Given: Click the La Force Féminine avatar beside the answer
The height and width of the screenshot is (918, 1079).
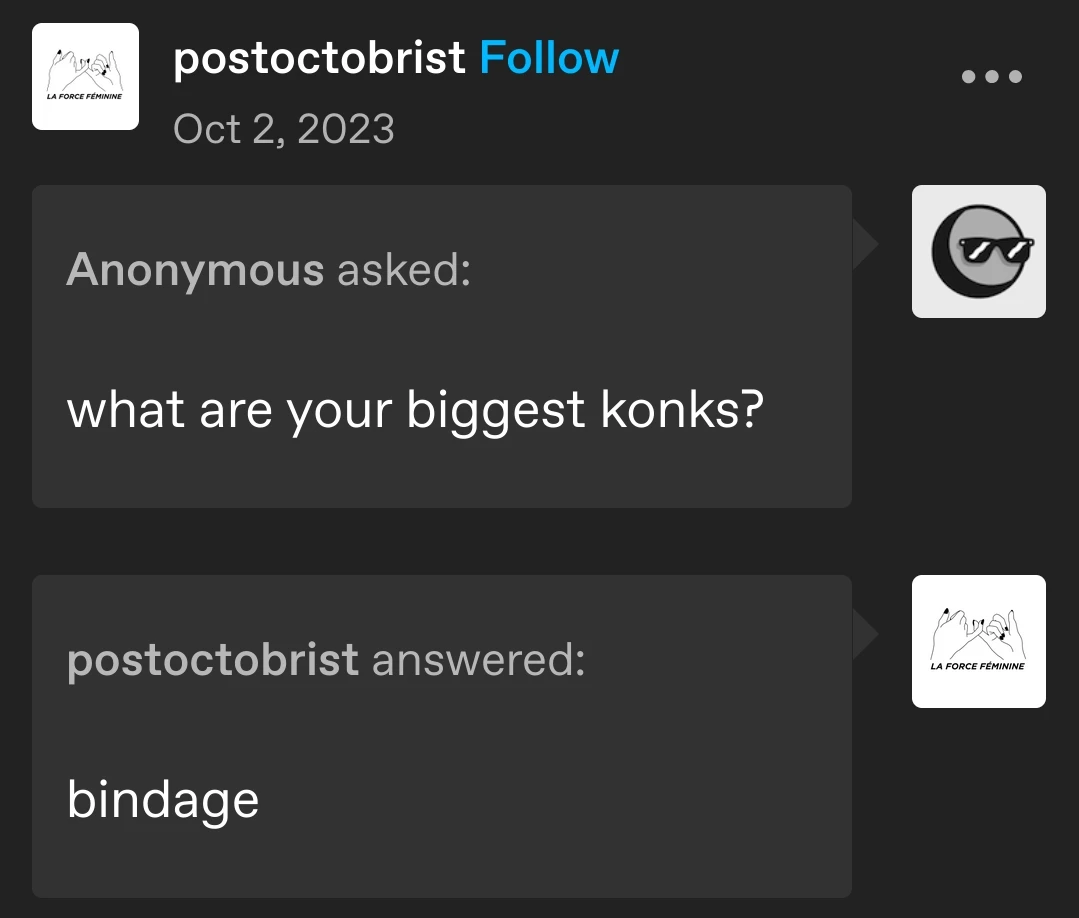Looking at the screenshot, I should [x=978, y=641].
